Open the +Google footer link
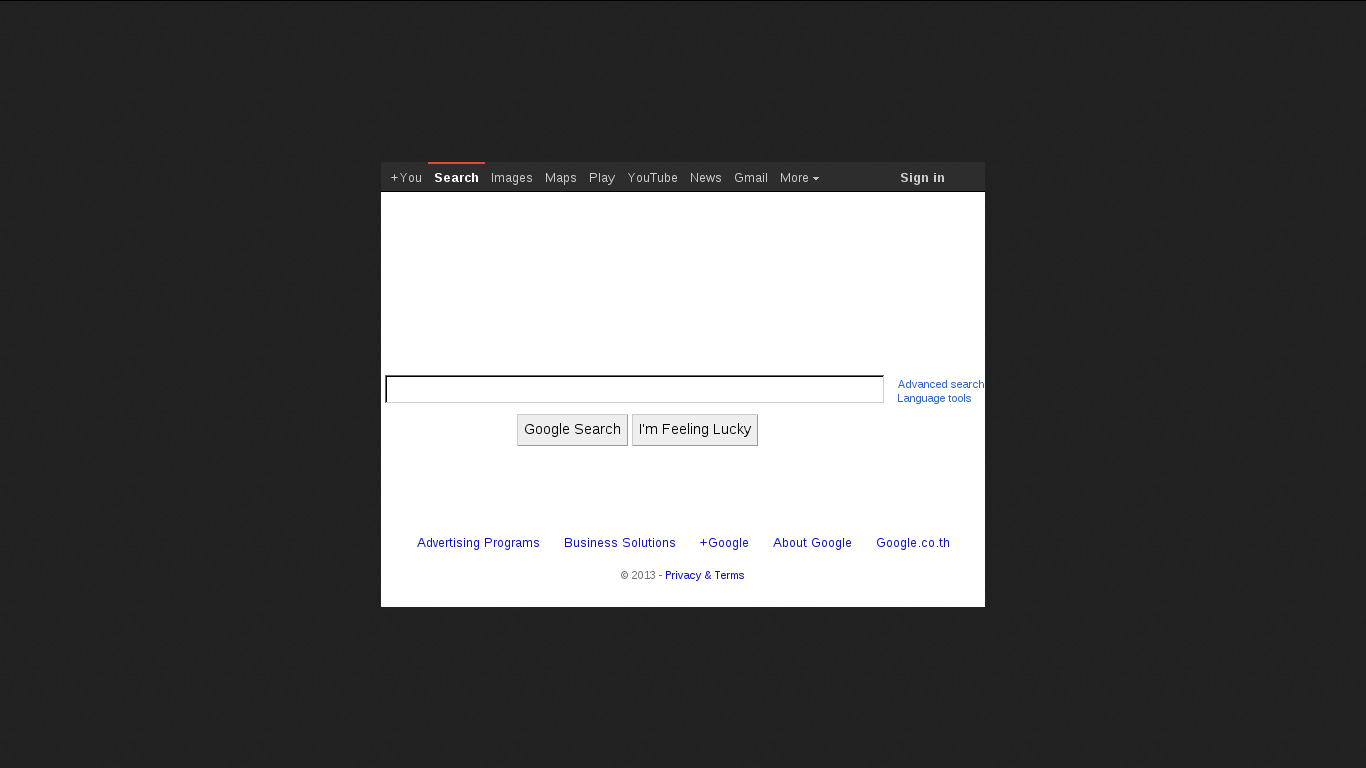 coord(724,543)
